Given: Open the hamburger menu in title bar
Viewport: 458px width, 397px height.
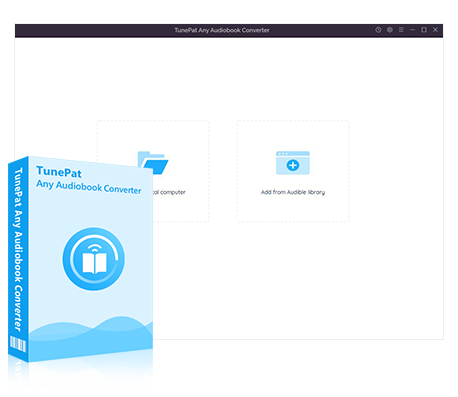Looking at the screenshot, I should click(x=401, y=30).
